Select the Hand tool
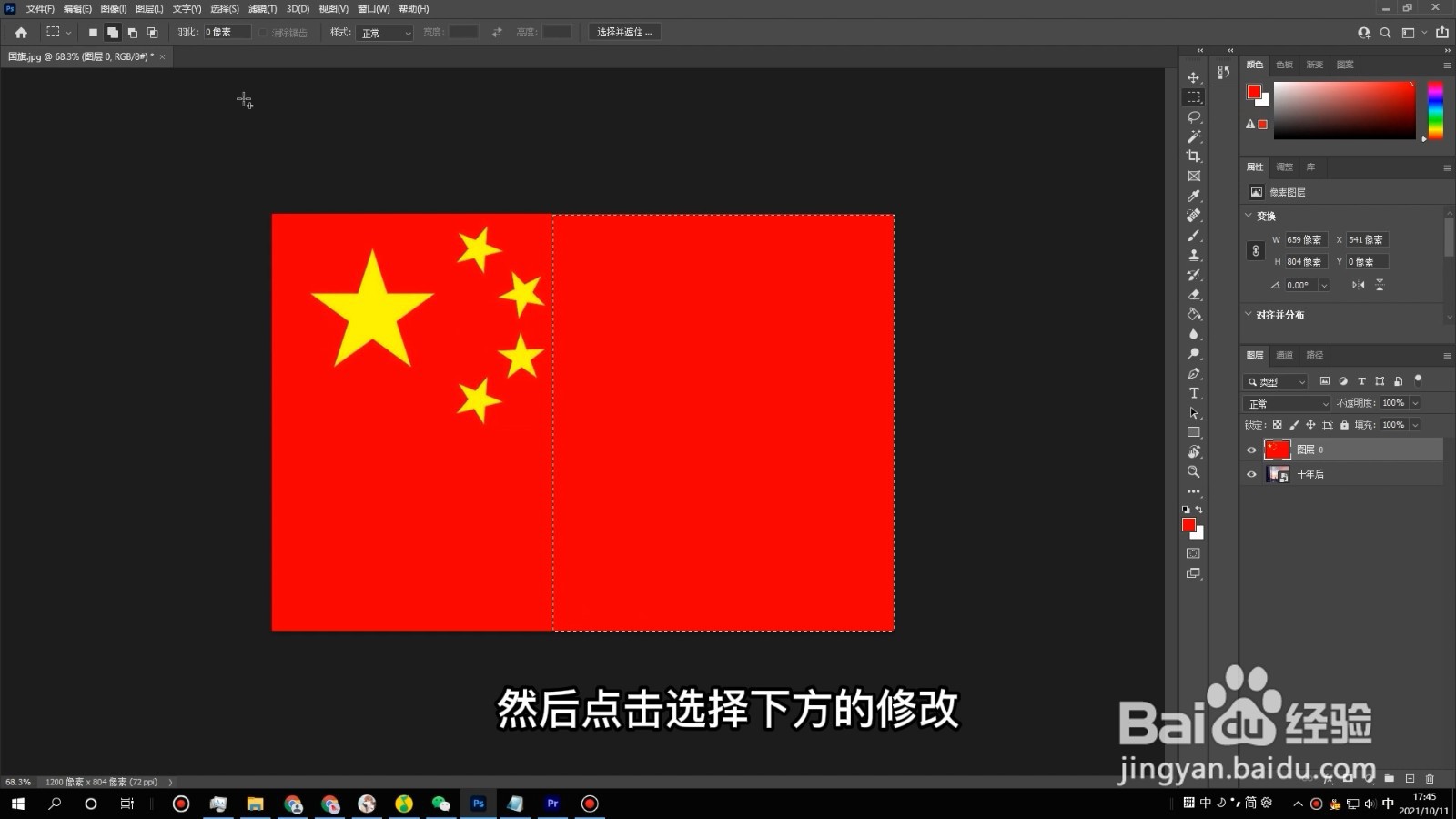The image size is (1456, 819). [x=1193, y=452]
